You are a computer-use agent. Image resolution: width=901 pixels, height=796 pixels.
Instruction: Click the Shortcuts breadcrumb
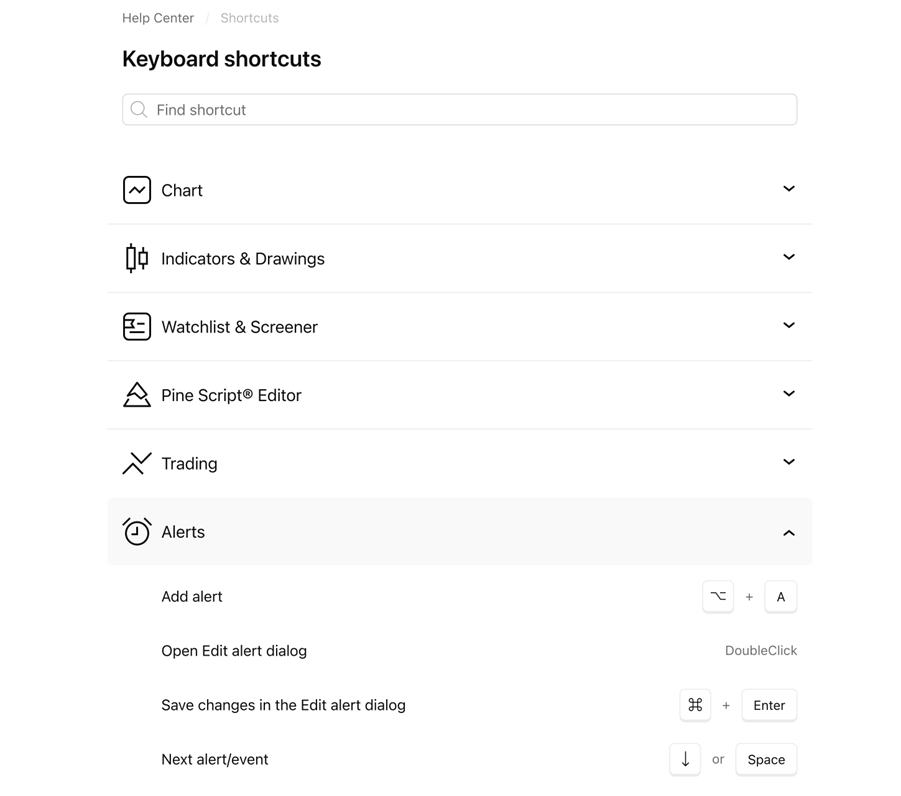(249, 18)
